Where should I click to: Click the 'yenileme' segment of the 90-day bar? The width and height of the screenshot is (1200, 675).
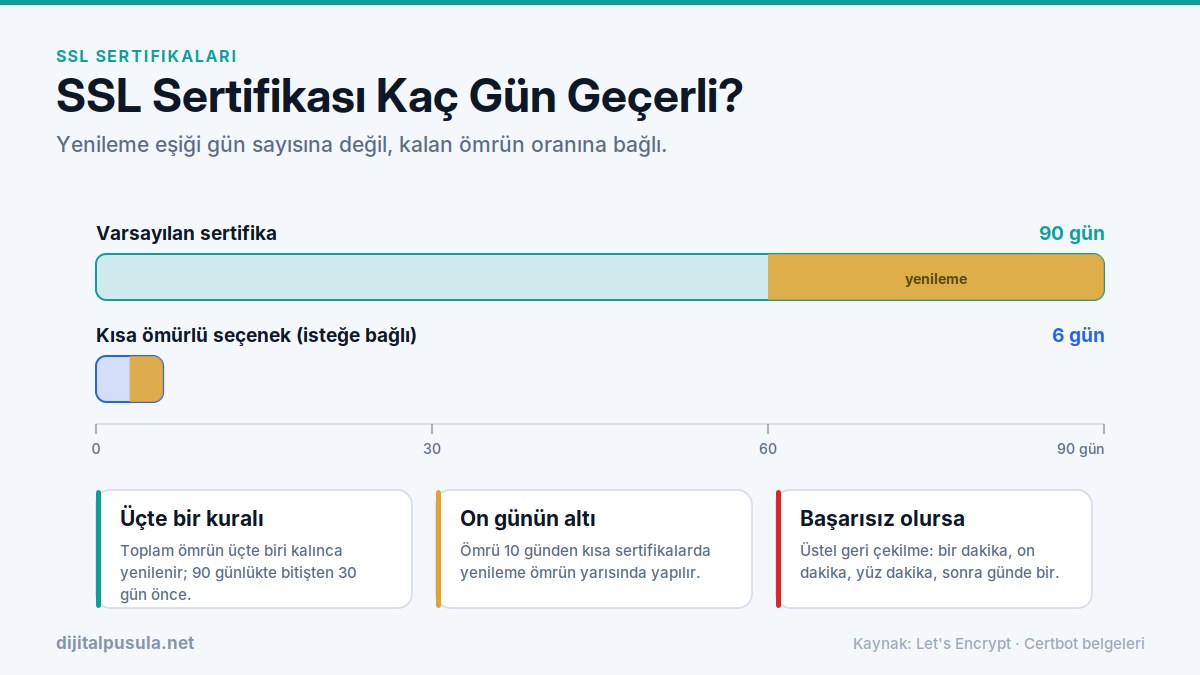tap(936, 277)
